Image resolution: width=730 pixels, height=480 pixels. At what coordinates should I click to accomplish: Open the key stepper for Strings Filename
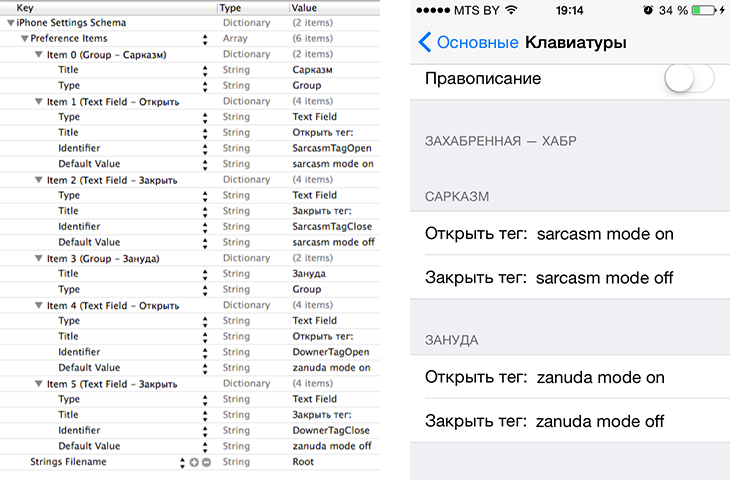coord(182,463)
